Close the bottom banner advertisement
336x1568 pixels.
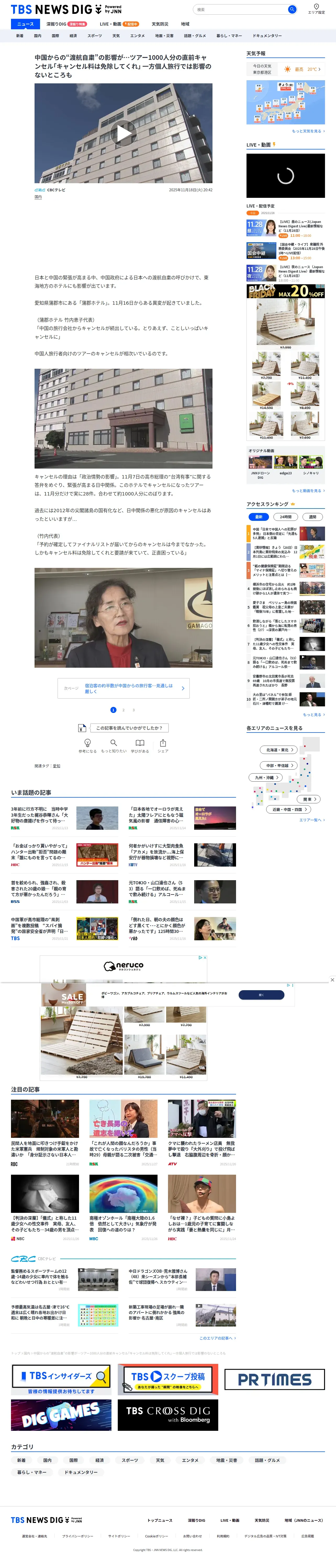332,979
